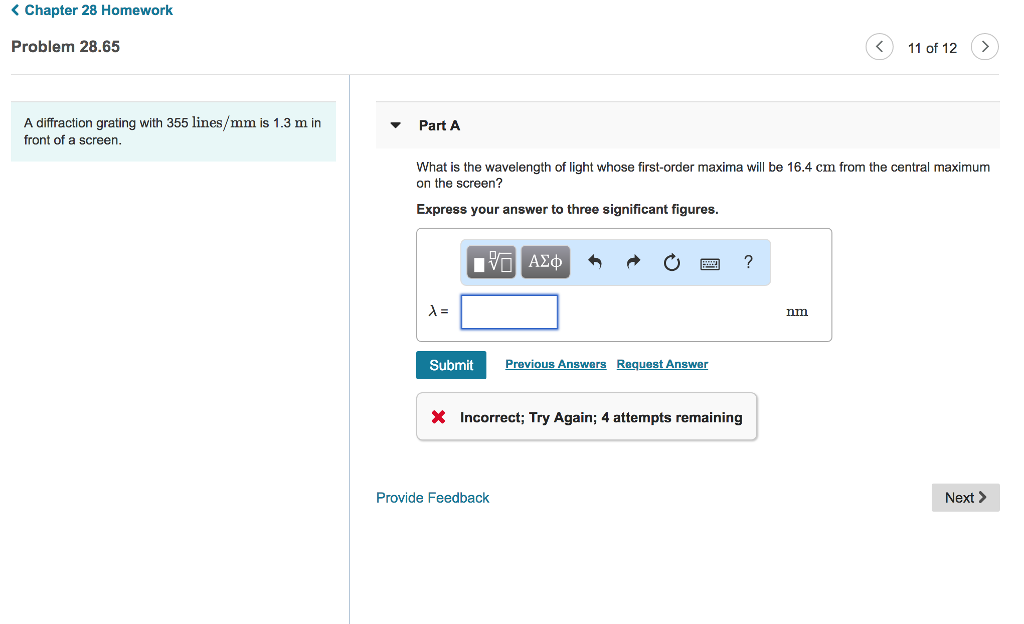Screen dimensions: 1024x624
Task: Collapse the Part A section triangle
Action: [395, 126]
